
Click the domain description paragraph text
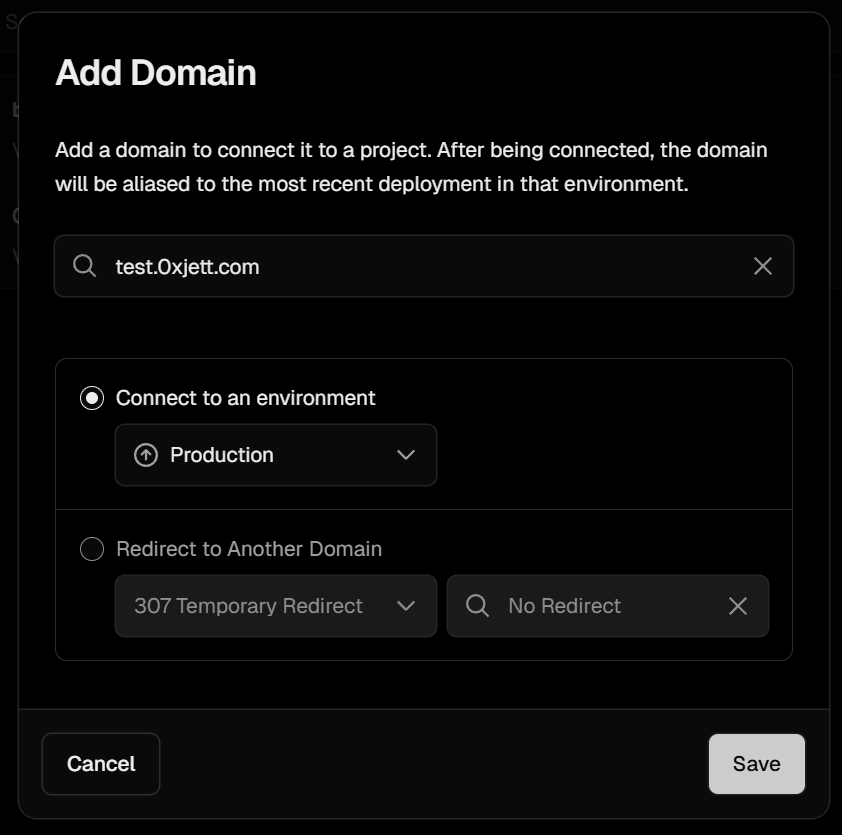[411, 167]
